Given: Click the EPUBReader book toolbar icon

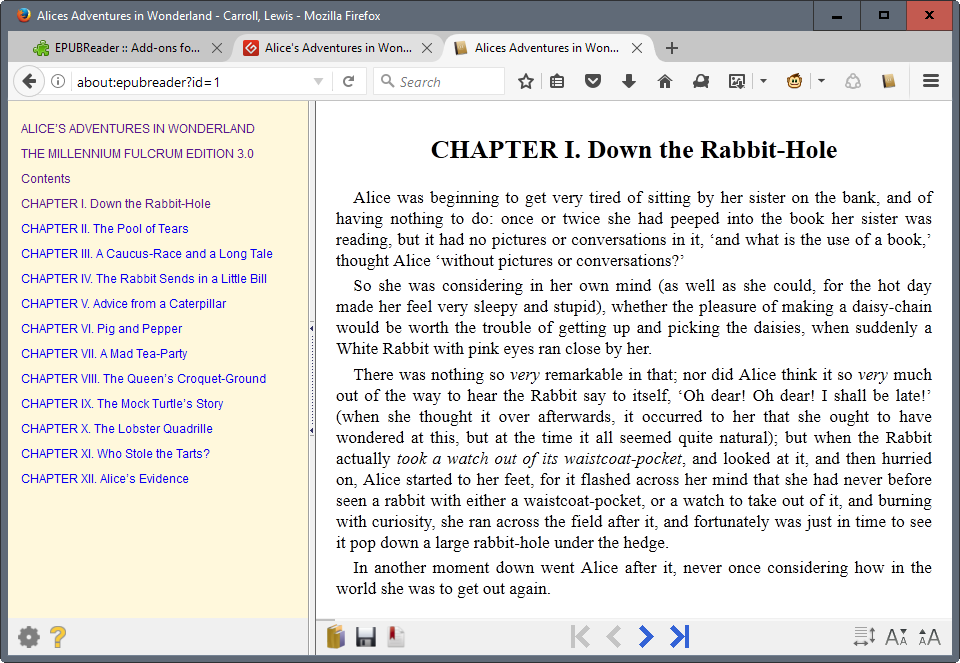Looking at the screenshot, I should 888,81.
